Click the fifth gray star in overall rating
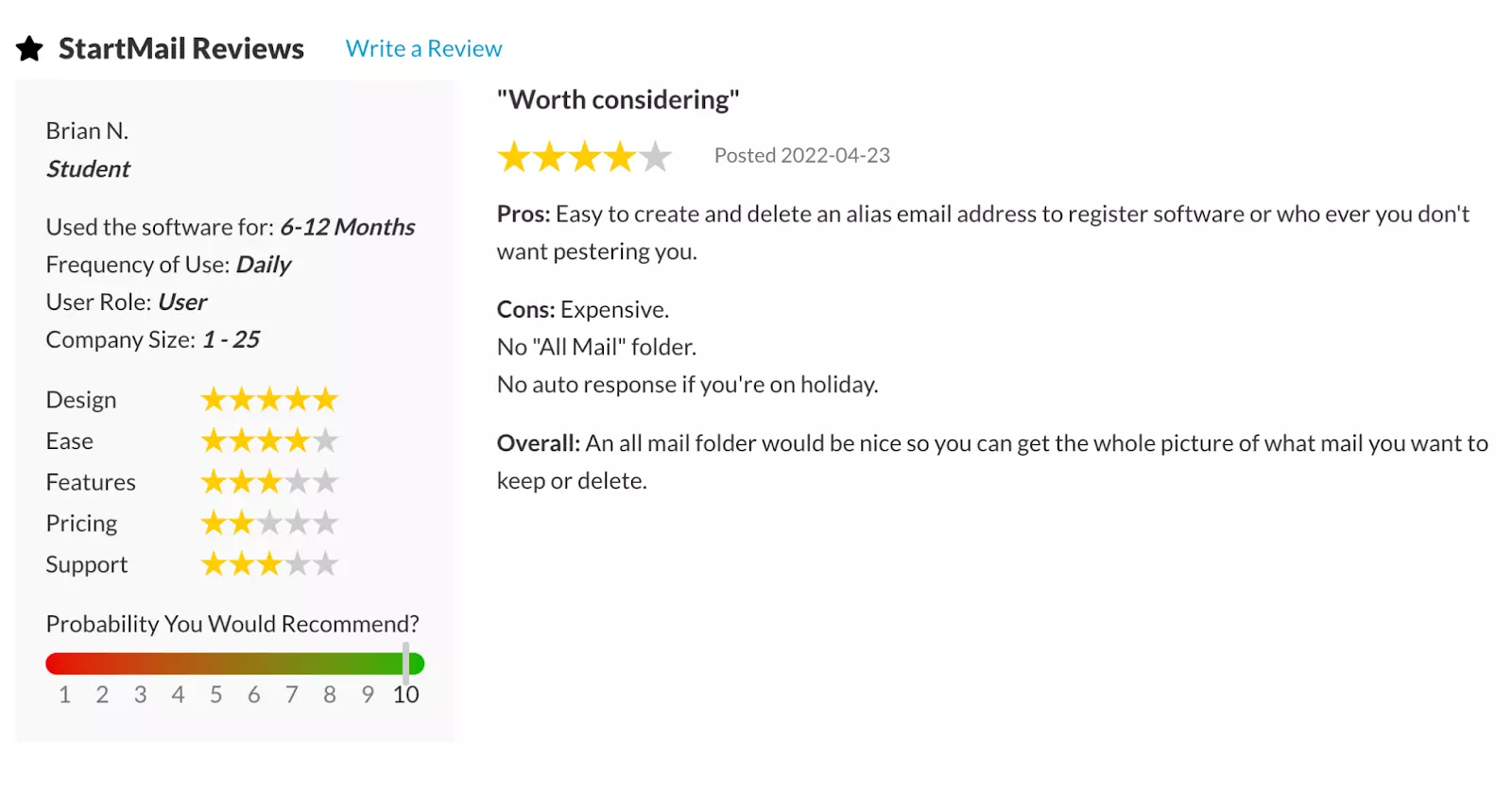The image size is (1512, 794). point(655,157)
